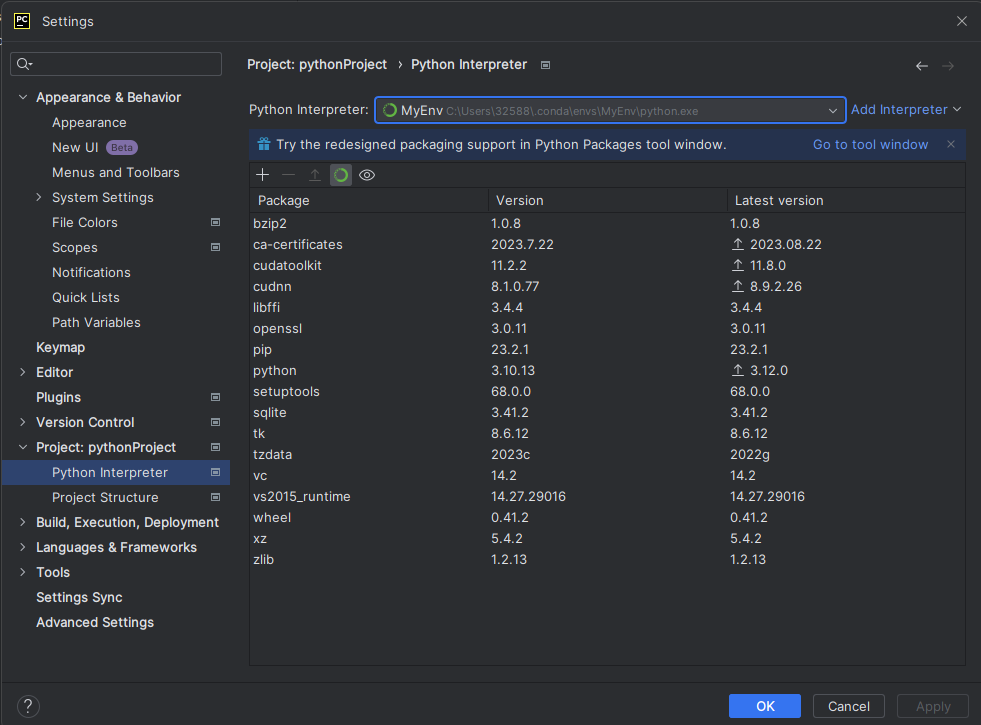Open Advanced Settings page
The height and width of the screenshot is (725, 981).
95,622
